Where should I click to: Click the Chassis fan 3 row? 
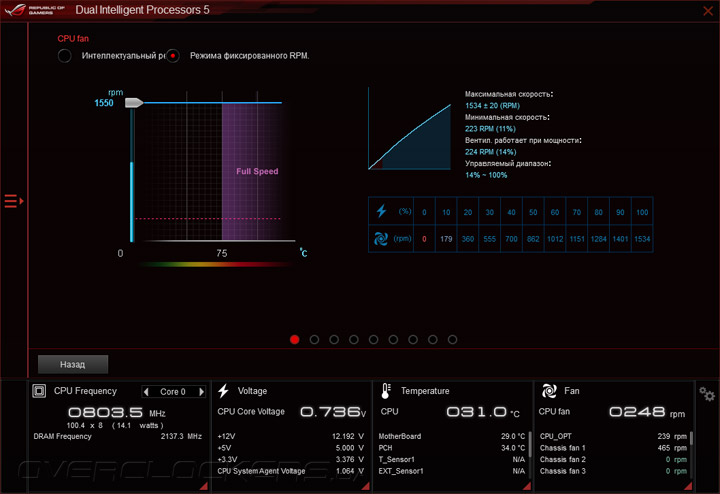613,471
